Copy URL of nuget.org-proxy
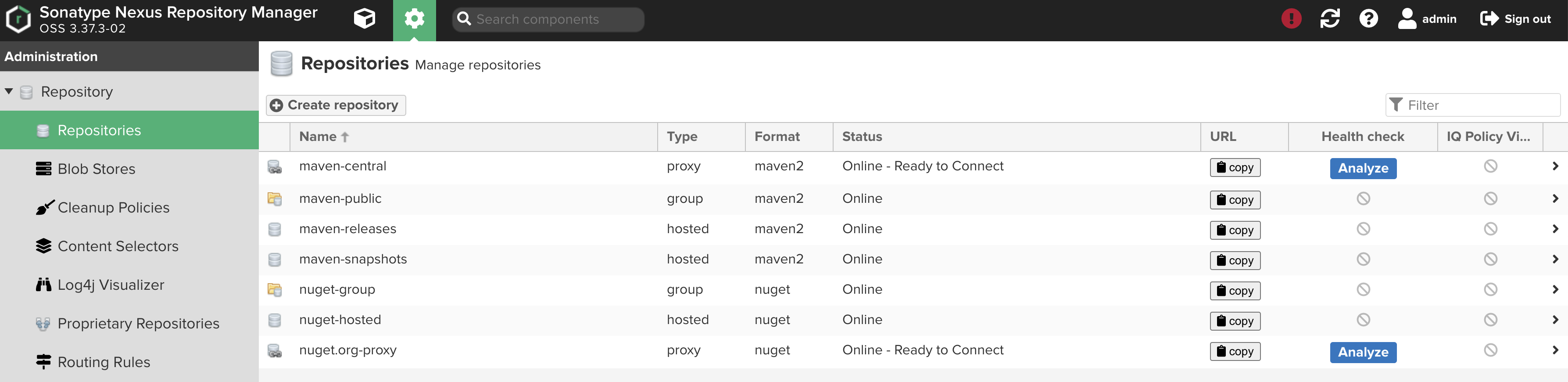 [x=1235, y=352]
